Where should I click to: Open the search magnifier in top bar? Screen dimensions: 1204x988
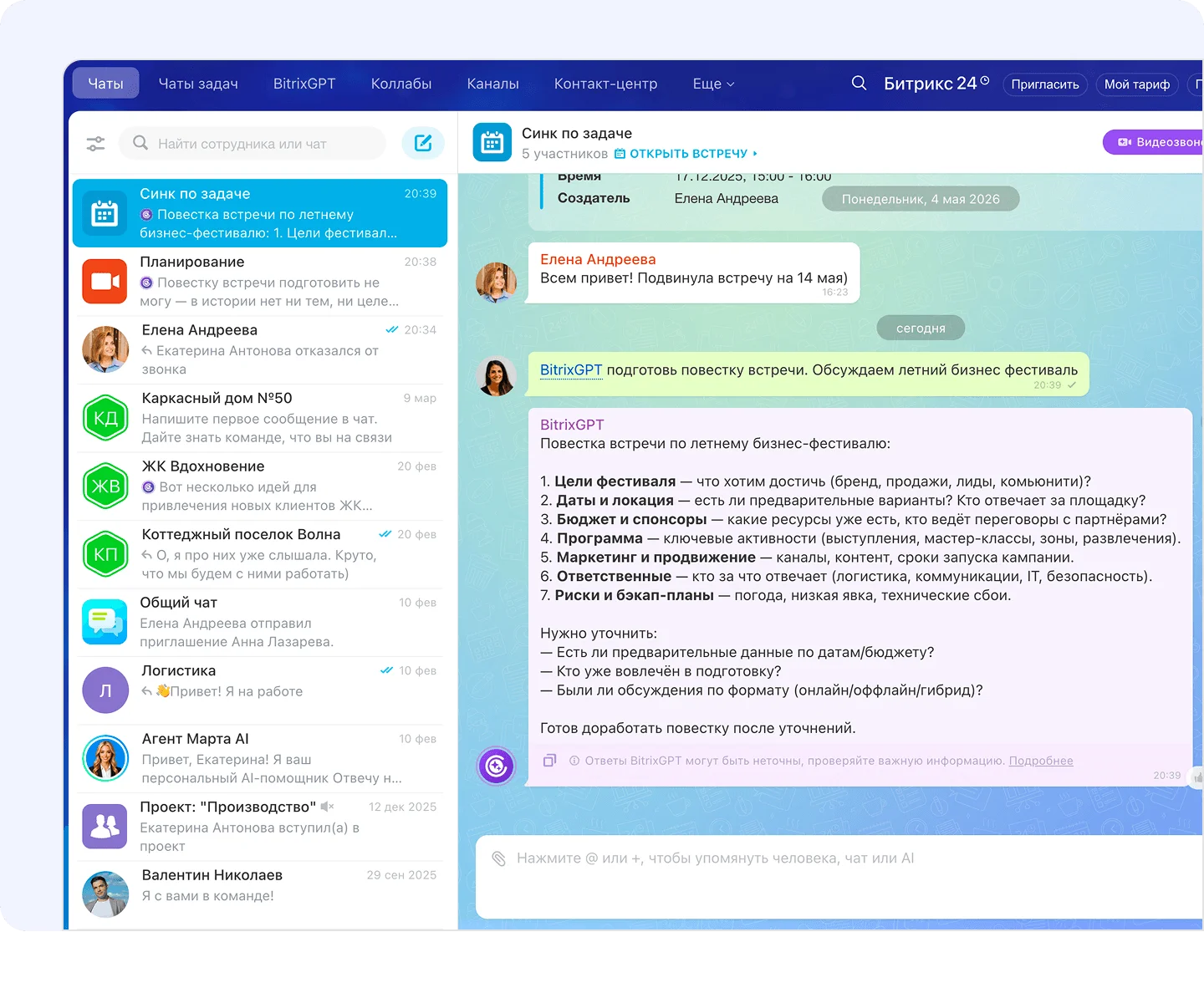coord(859,84)
